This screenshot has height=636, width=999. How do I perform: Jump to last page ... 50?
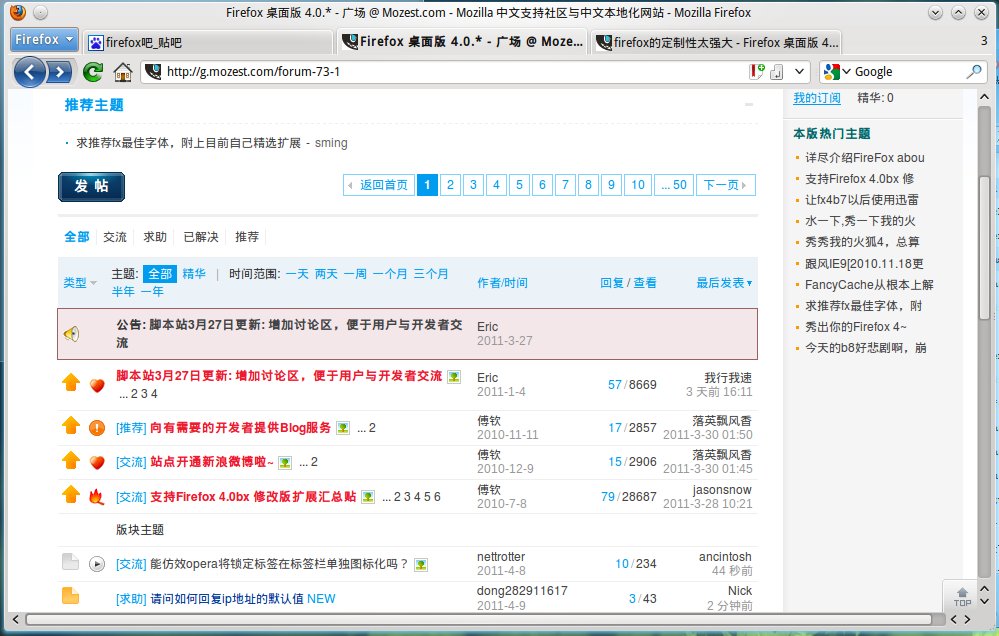pos(673,185)
